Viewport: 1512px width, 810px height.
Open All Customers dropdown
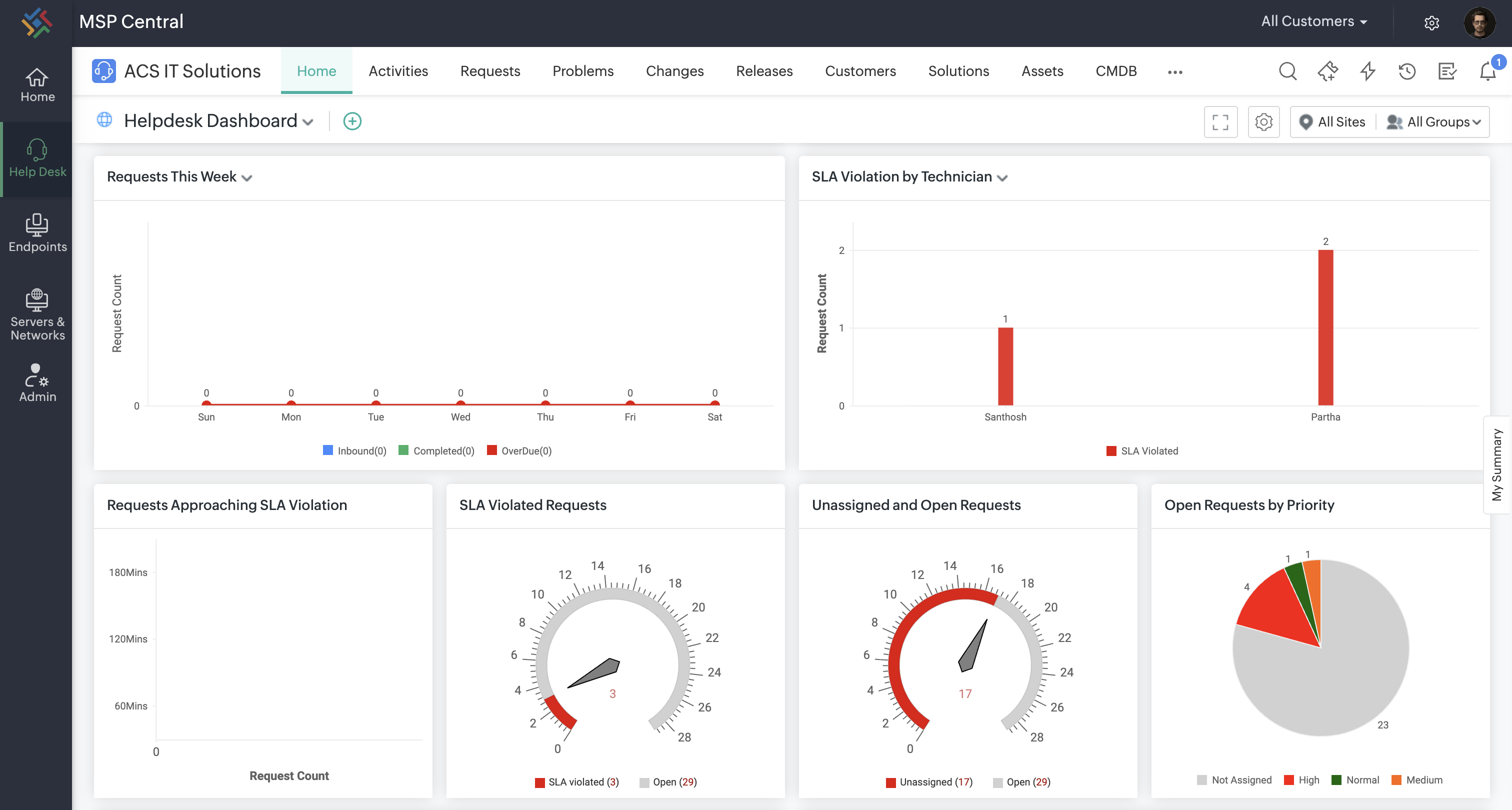pyautogui.click(x=1313, y=21)
